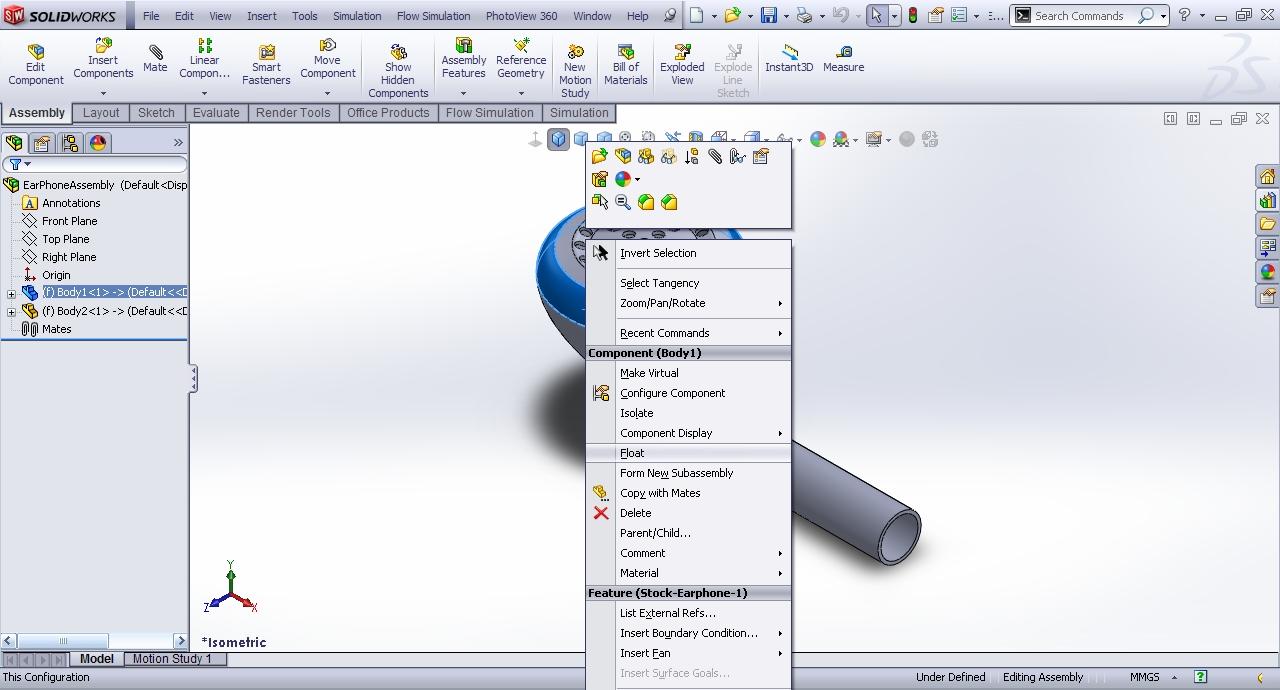Click the Search Commands field

(x=1083, y=16)
